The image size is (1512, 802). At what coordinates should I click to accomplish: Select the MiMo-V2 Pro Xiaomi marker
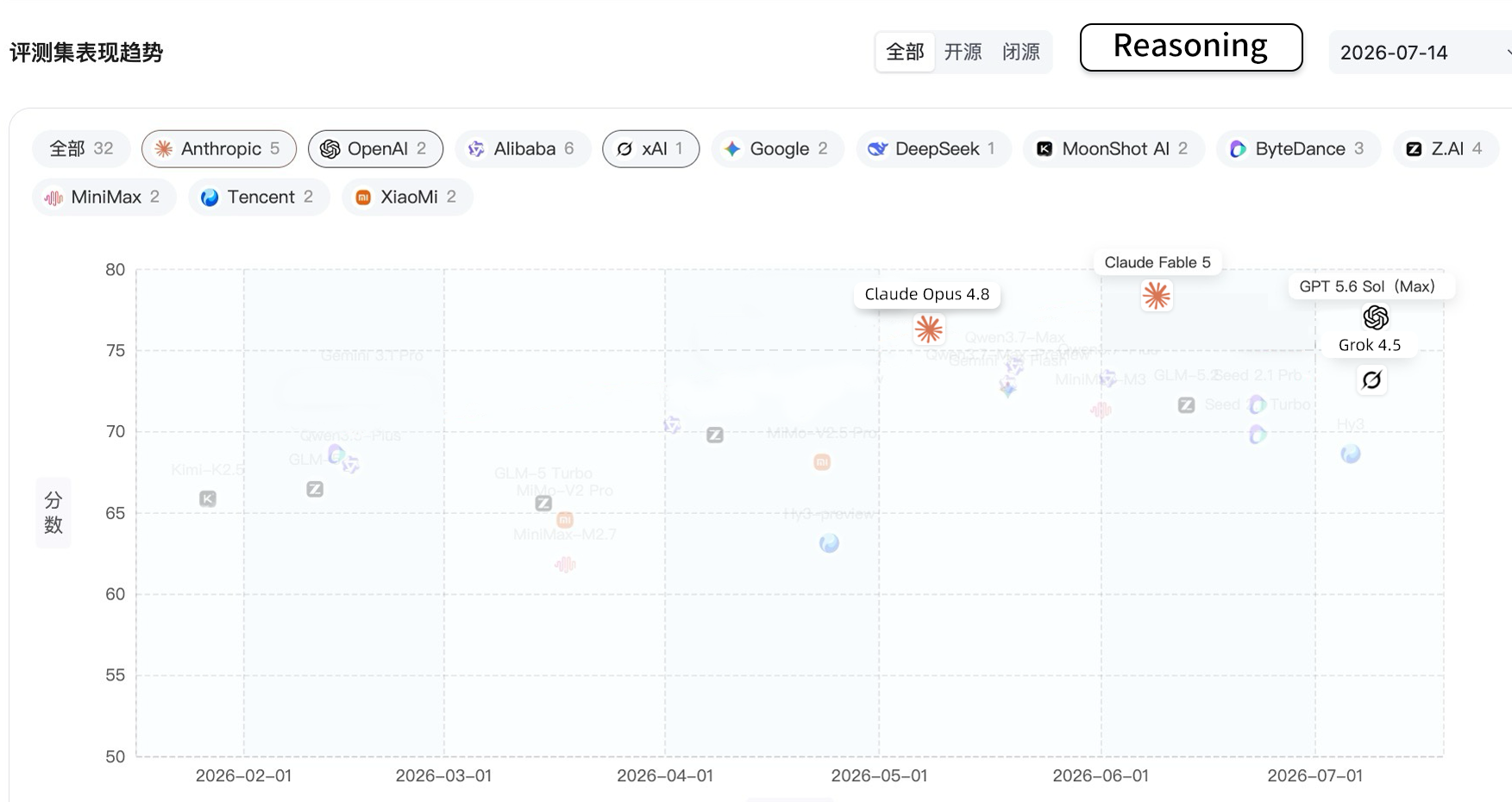pyautogui.click(x=565, y=519)
